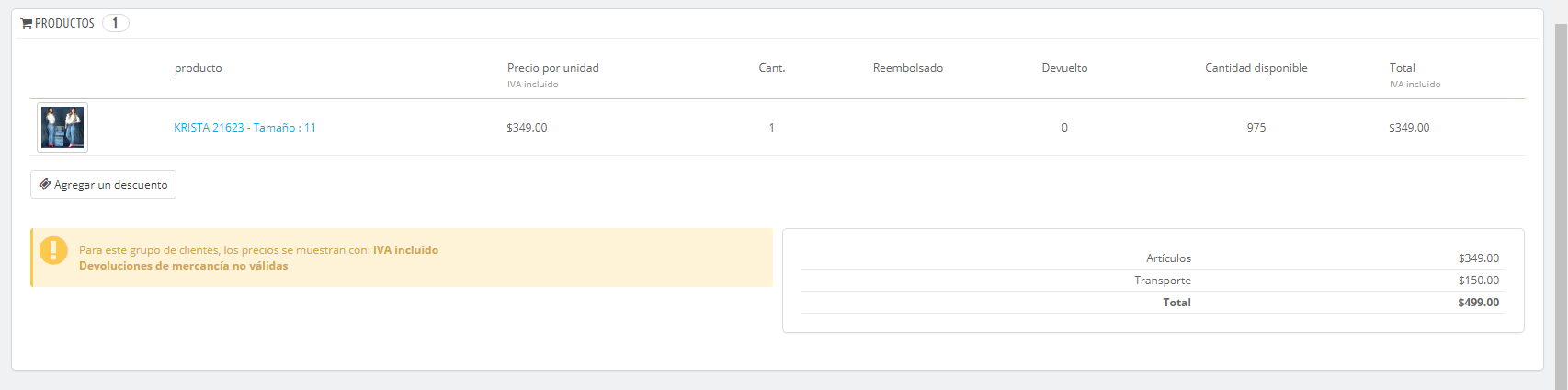Click the Precio por unidad column header
Image resolution: width=1568 pixels, height=390 pixels.
tap(552, 68)
